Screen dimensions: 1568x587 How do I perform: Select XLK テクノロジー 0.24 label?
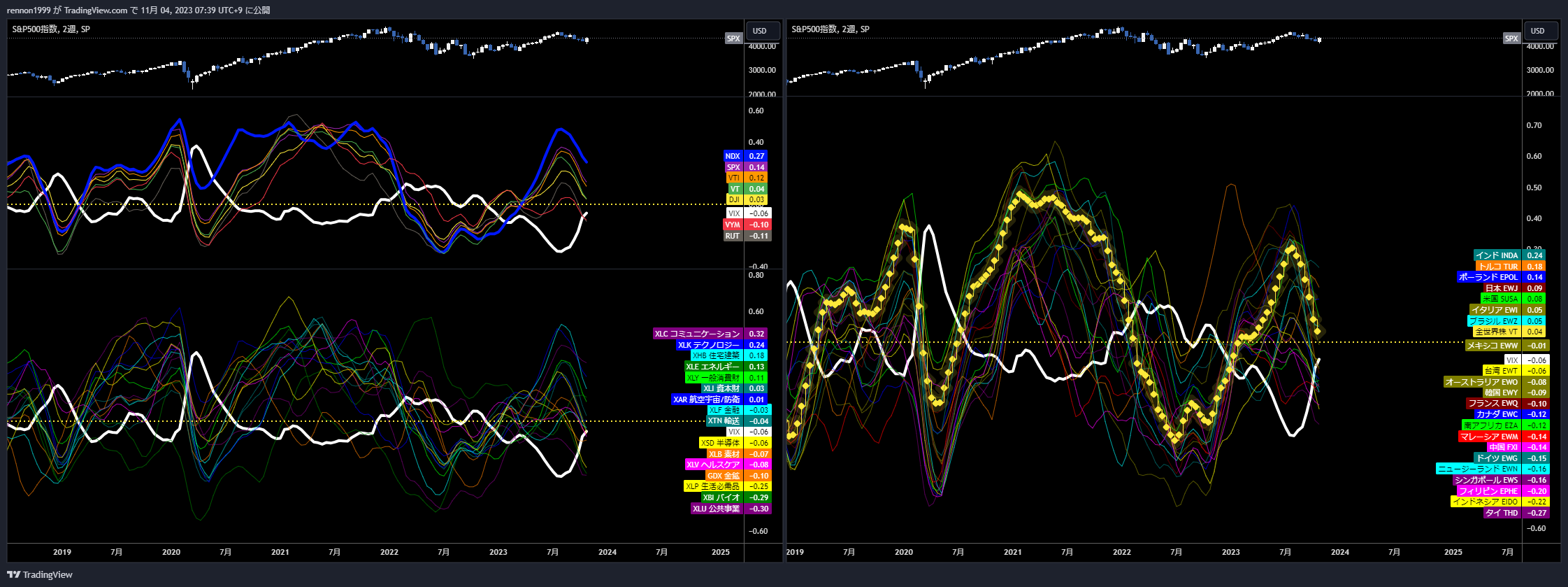click(721, 345)
